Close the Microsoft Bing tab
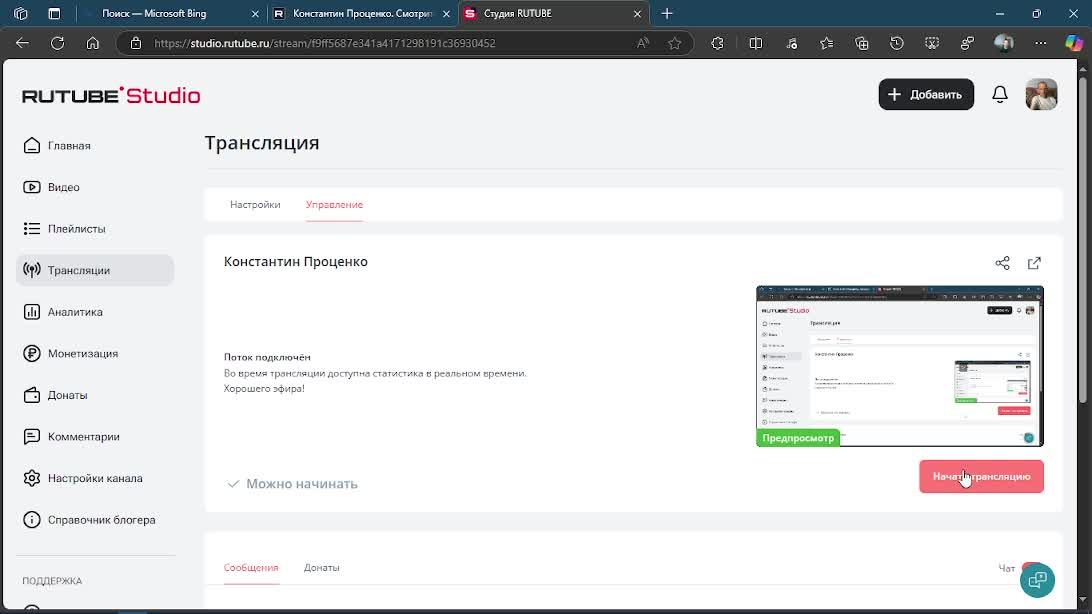The height and width of the screenshot is (614, 1092). [x=255, y=13]
